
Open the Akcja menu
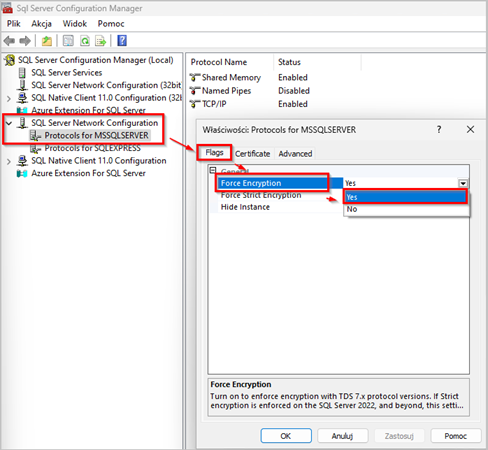(x=41, y=24)
